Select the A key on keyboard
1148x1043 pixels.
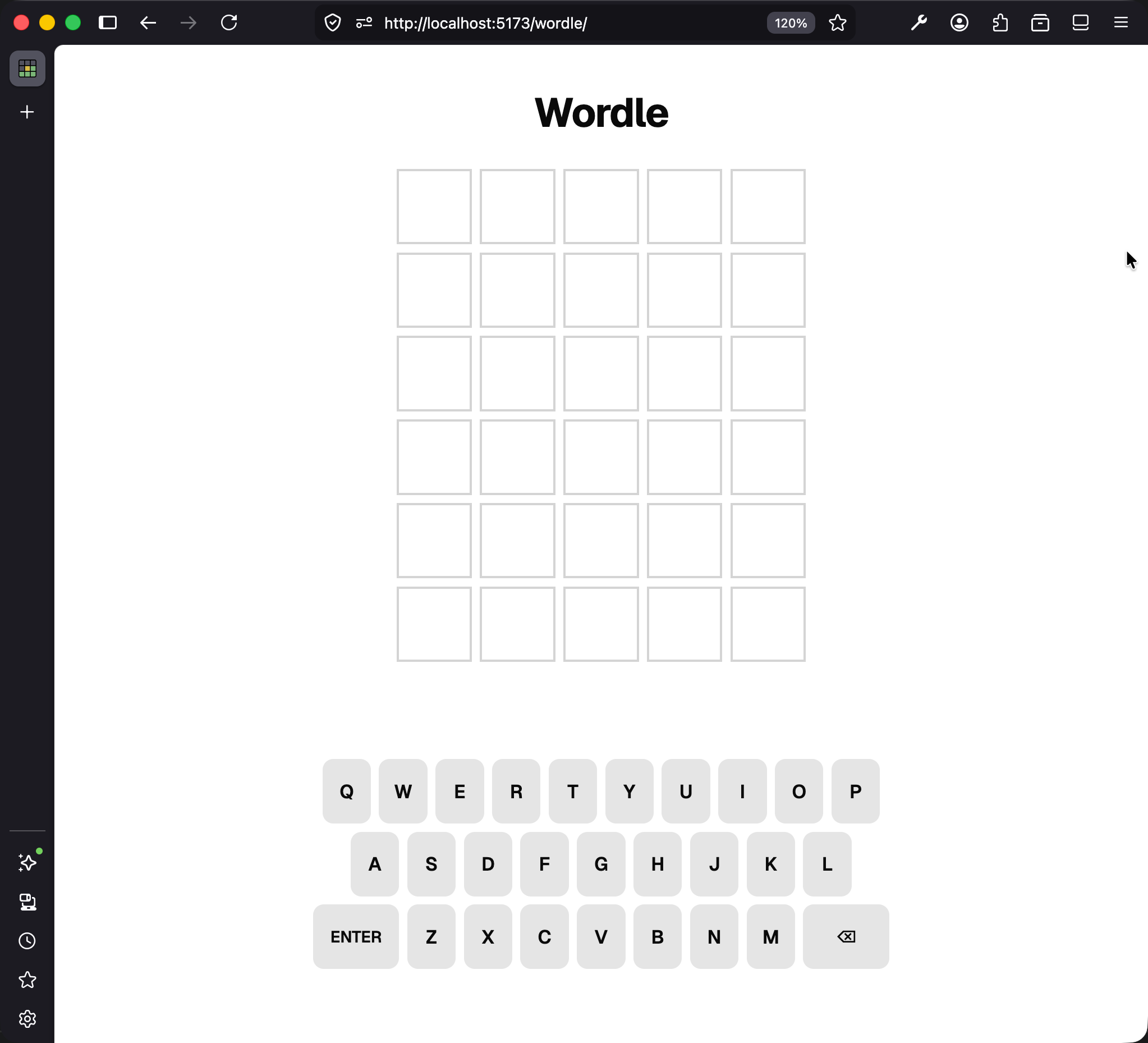click(x=375, y=863)
